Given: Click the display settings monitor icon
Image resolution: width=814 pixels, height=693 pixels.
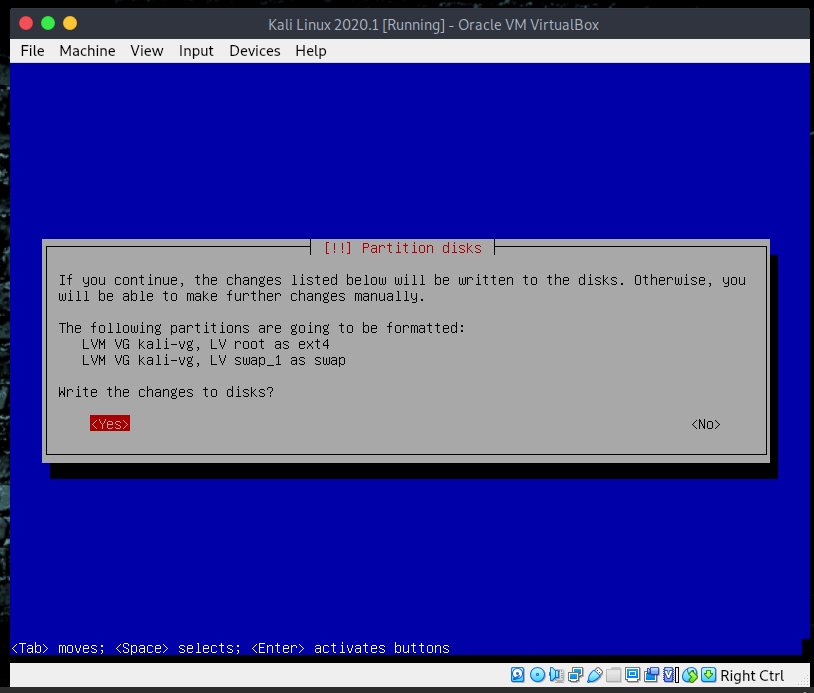Looking at the screenshot, I should (x=632, y=675).
